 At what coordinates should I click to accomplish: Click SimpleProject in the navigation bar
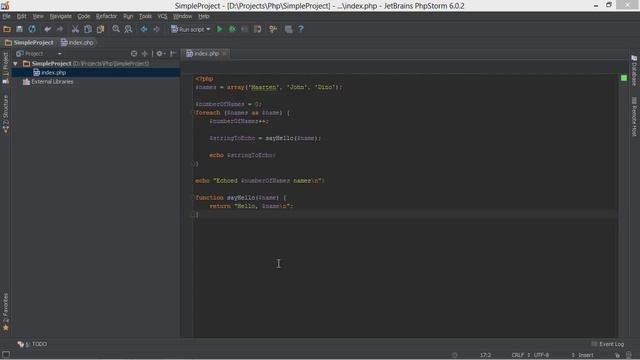(x=29, y=42)
